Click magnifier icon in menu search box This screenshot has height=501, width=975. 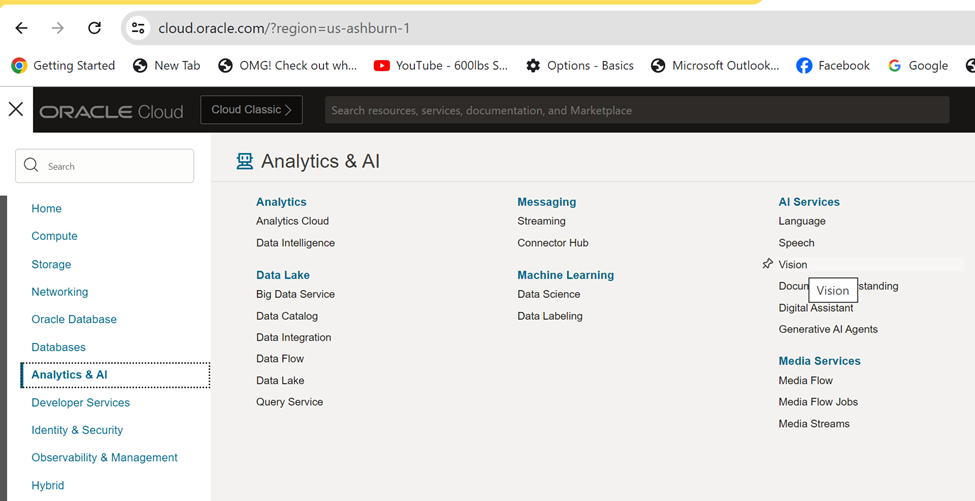point(31,165)
